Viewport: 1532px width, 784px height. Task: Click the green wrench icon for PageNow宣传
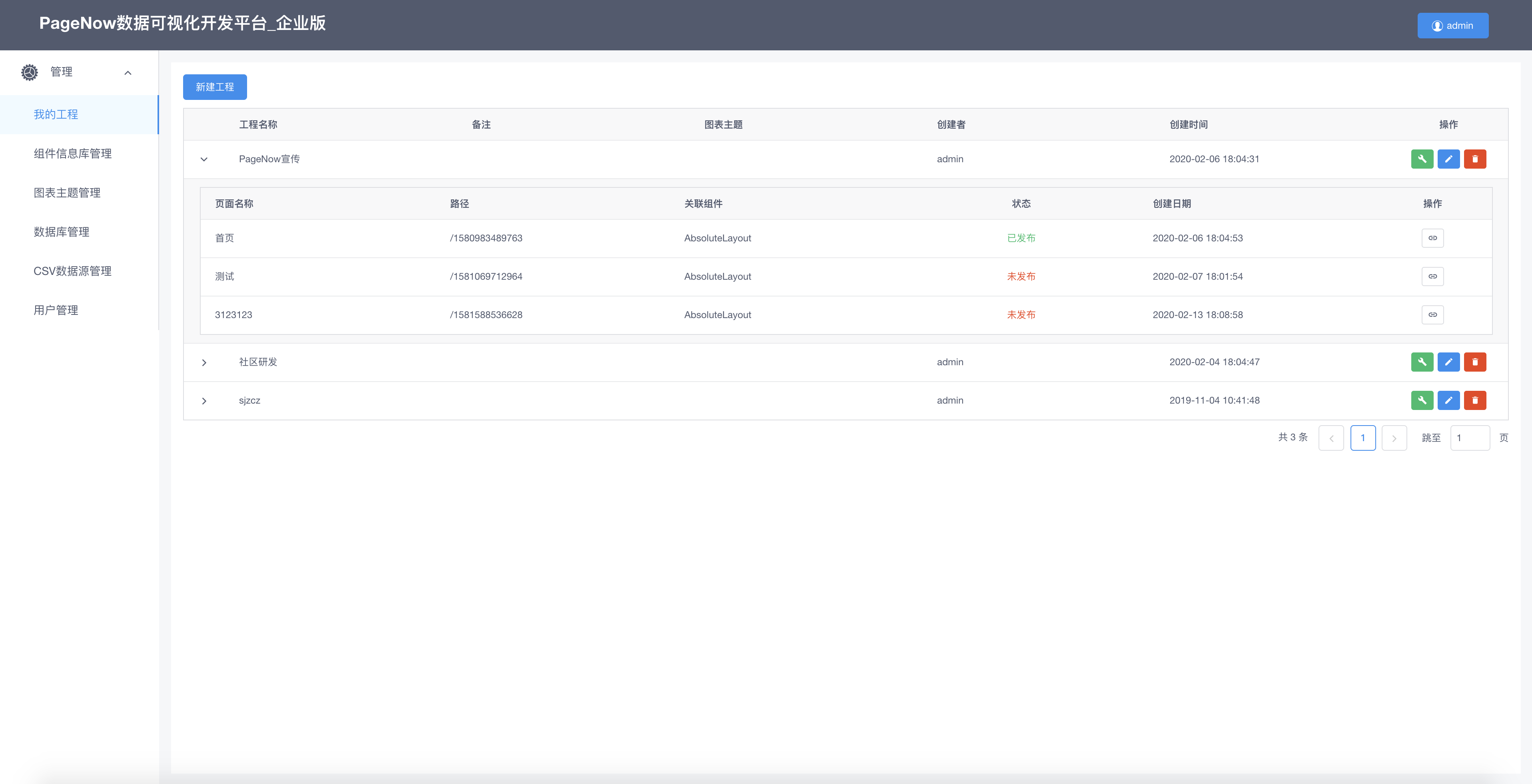click(x=1422, y=159)
